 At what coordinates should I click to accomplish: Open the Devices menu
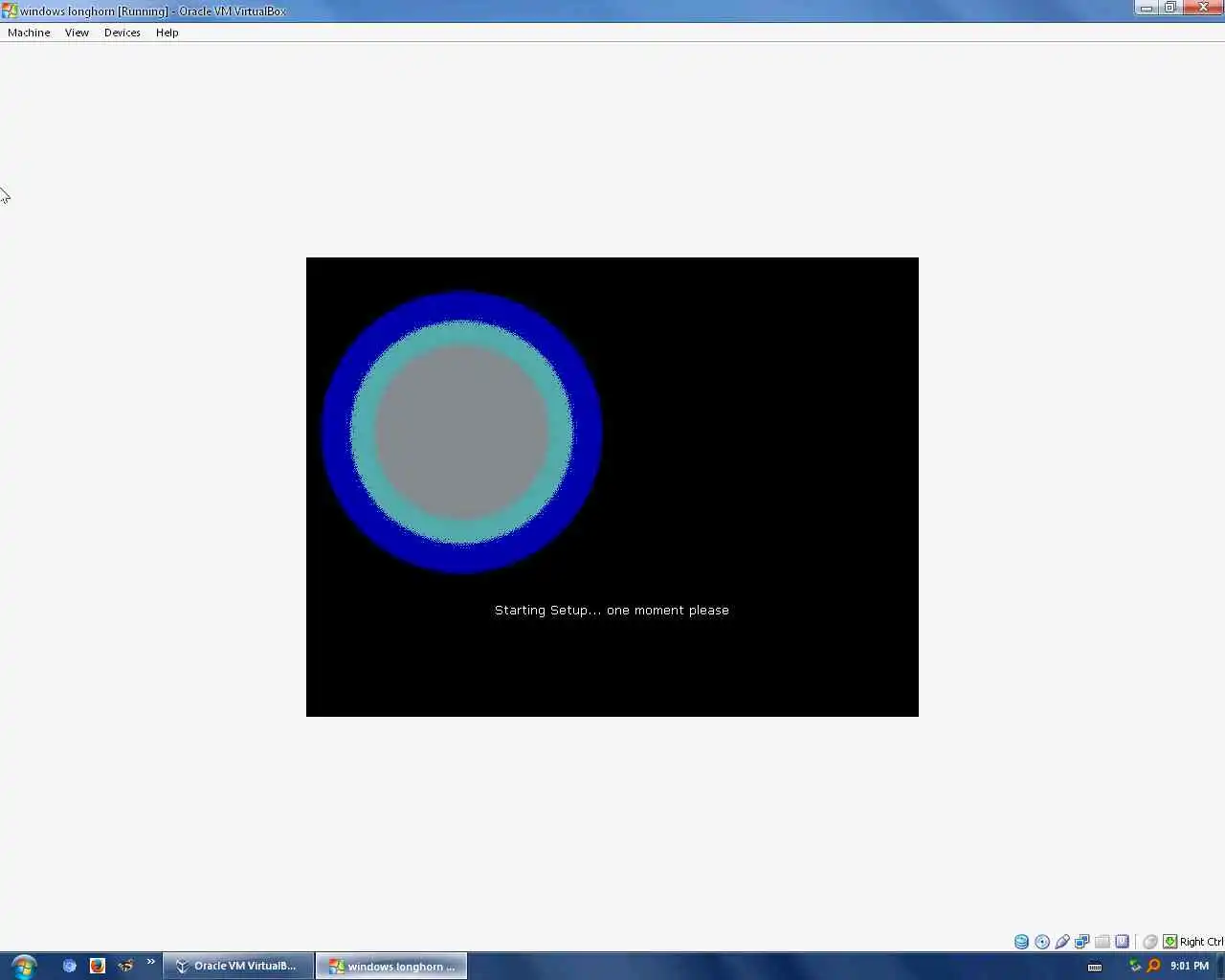[122, 33]
